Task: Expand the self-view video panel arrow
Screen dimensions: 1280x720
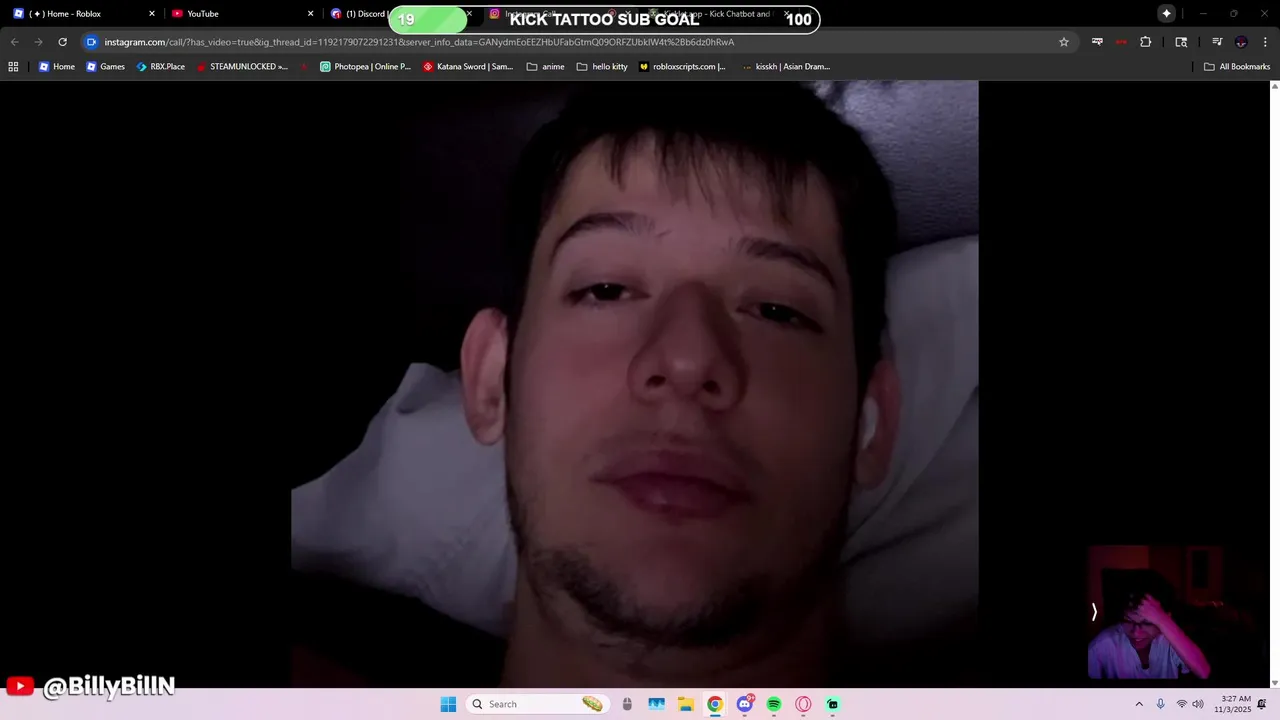Action: tap(1094, 612)
